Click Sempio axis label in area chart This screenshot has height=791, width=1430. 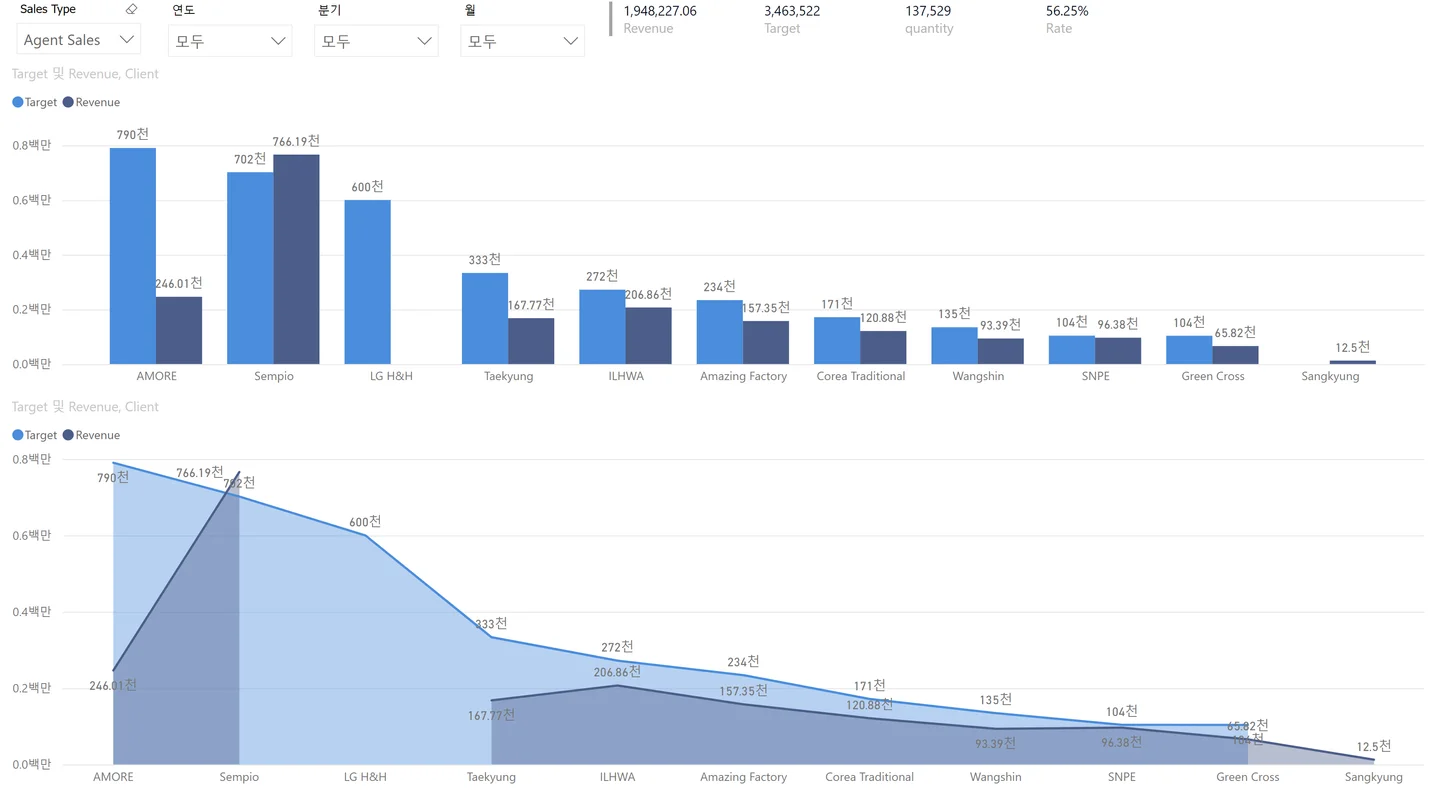[239, 777]
